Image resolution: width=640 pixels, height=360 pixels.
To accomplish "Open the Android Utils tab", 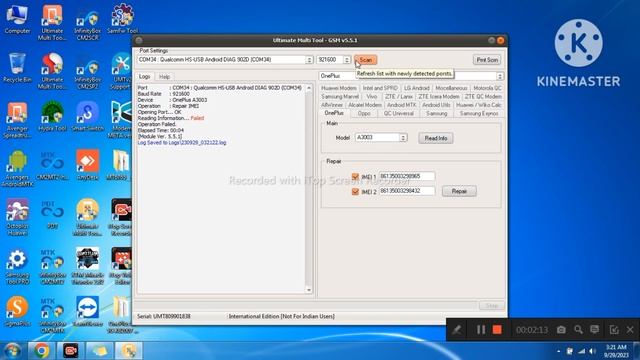I will point(436,105).
